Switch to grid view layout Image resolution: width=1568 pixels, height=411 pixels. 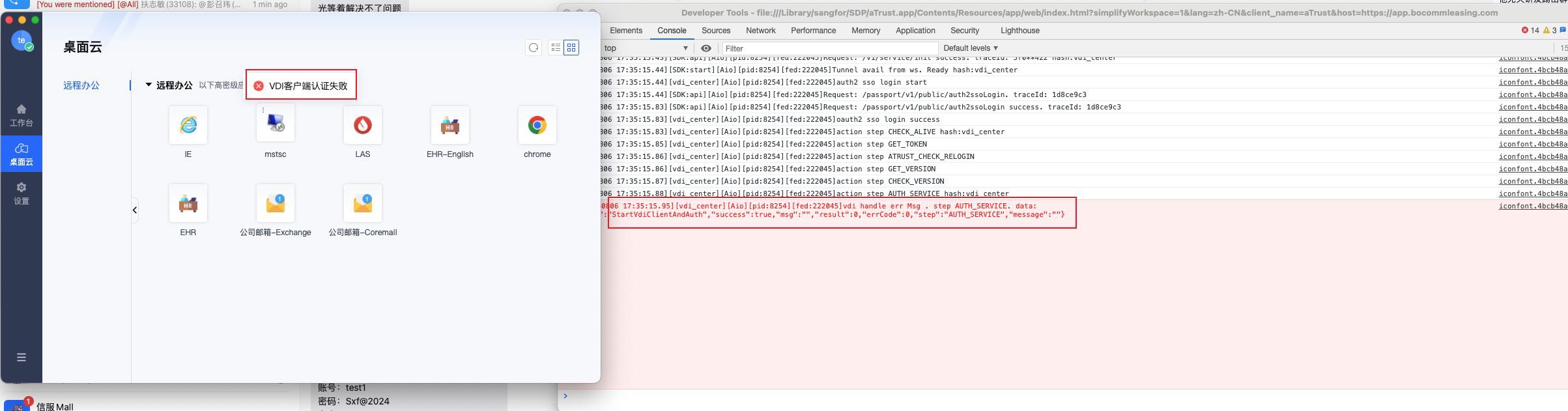[x=571, y=48]
